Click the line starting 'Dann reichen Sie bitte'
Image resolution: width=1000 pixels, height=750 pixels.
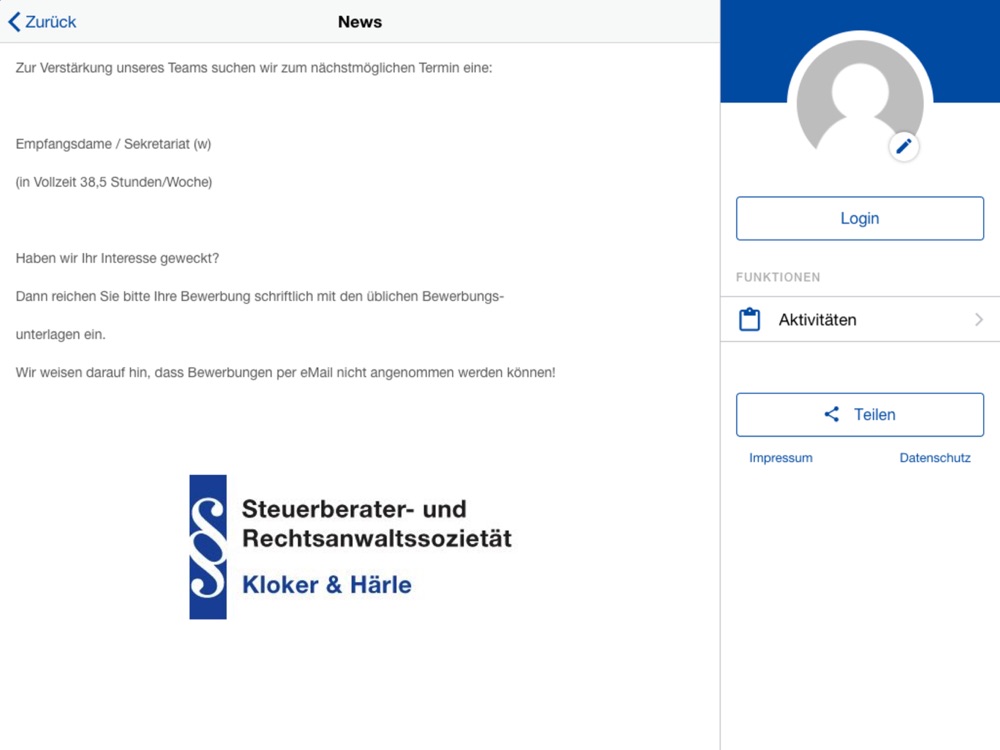click(260, 297)
